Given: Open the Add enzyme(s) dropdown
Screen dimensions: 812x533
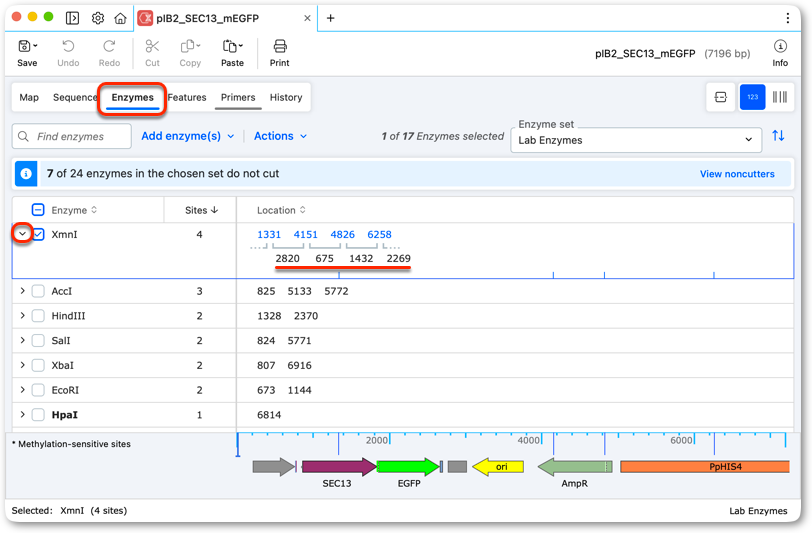Looking at the screenshot, I should pyautogui.click(x=187, y=136).
